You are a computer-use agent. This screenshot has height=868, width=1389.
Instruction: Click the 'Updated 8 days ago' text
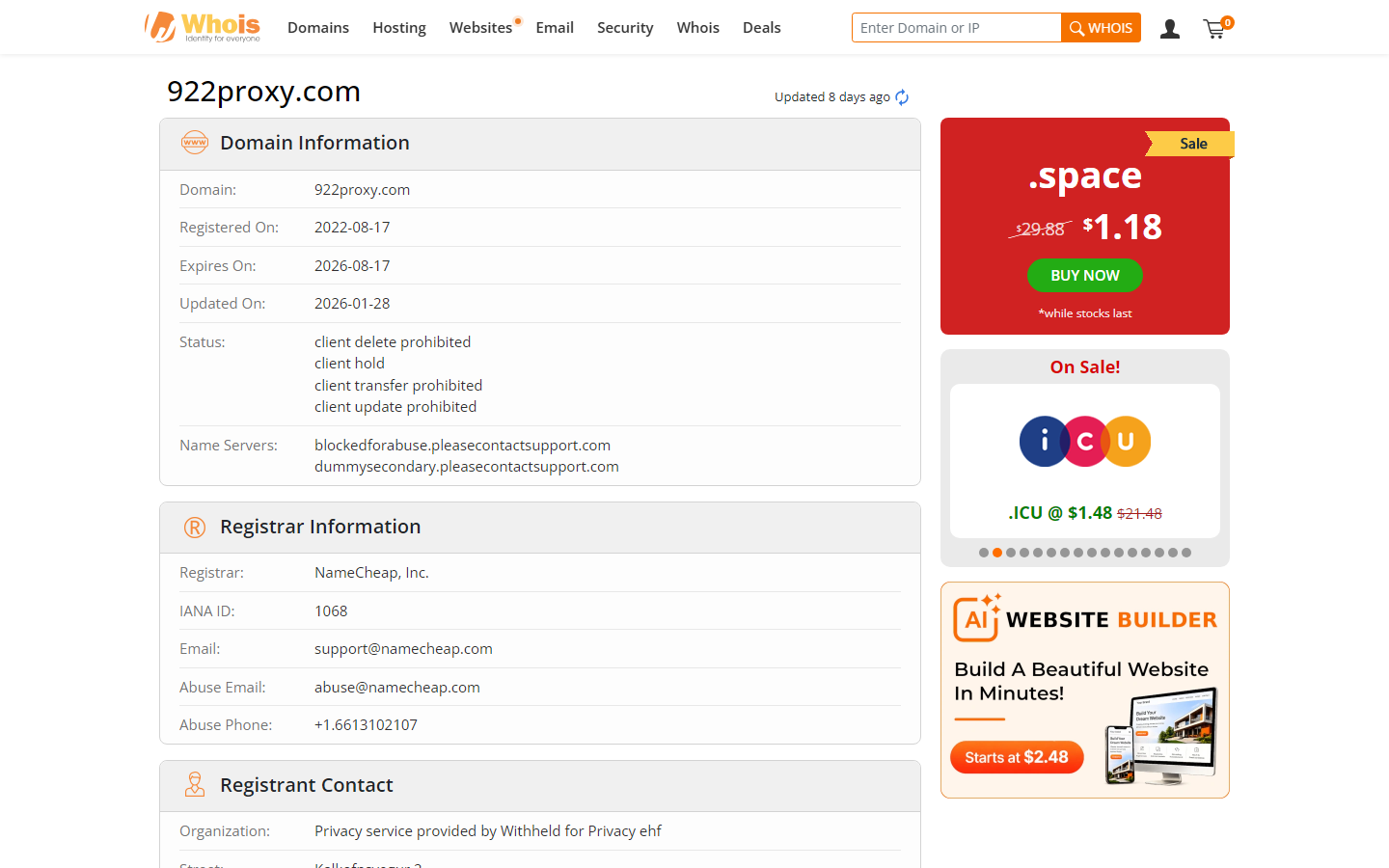point(832,97)
